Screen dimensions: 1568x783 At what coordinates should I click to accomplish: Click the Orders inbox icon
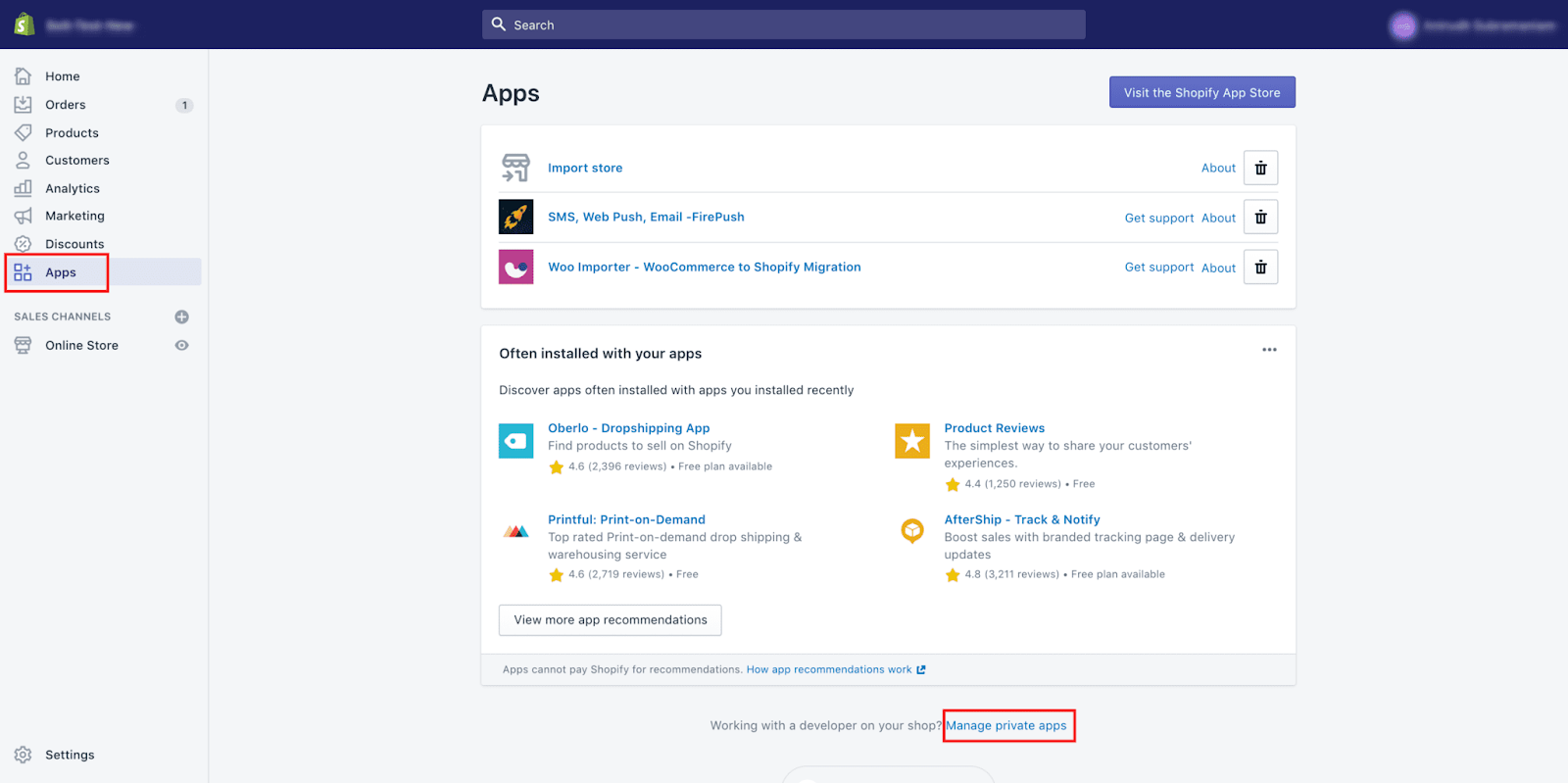click(23, 104)
